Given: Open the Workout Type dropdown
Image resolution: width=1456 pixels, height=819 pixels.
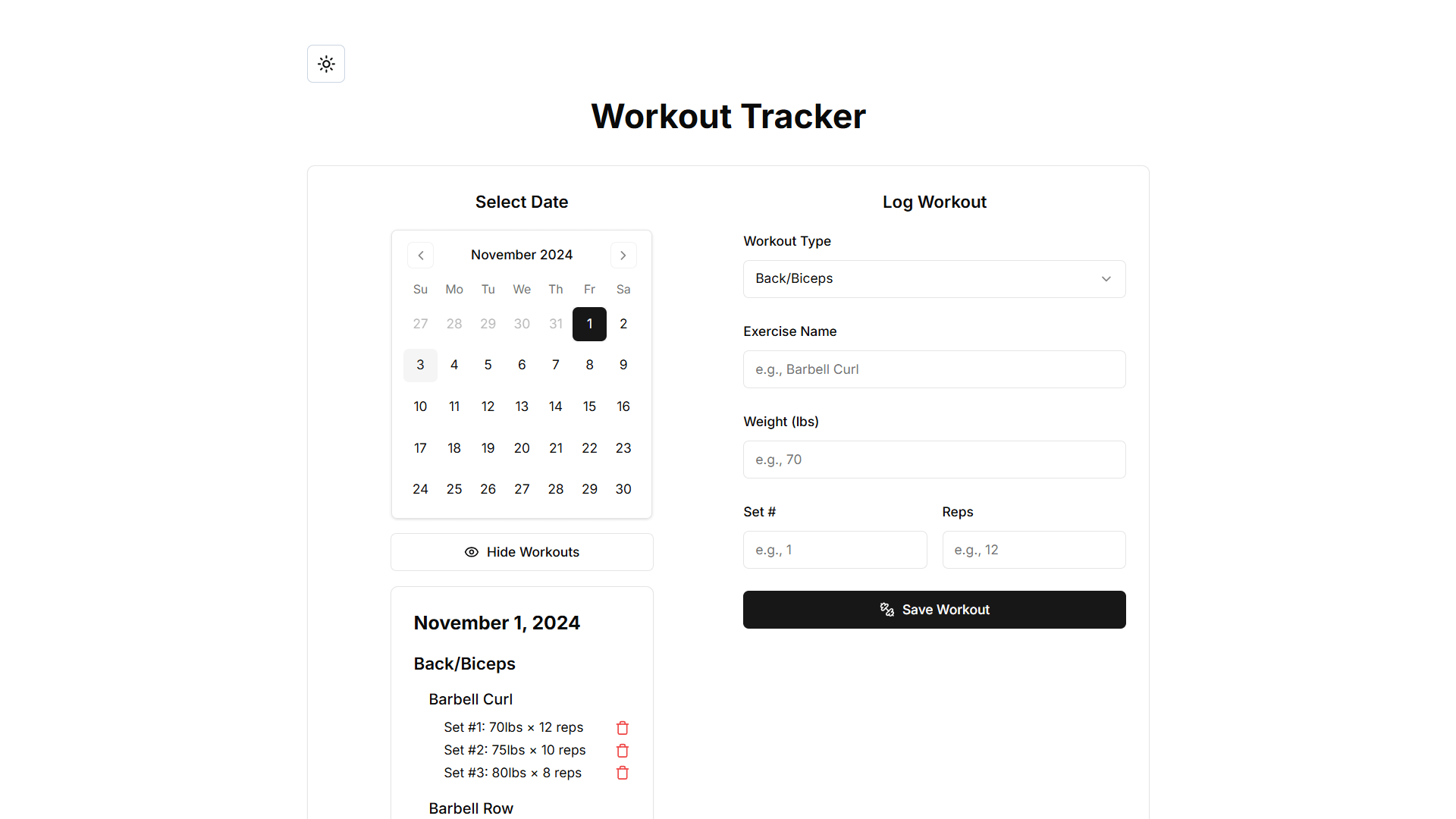Looking at the screenshot, I should [934, 279].
